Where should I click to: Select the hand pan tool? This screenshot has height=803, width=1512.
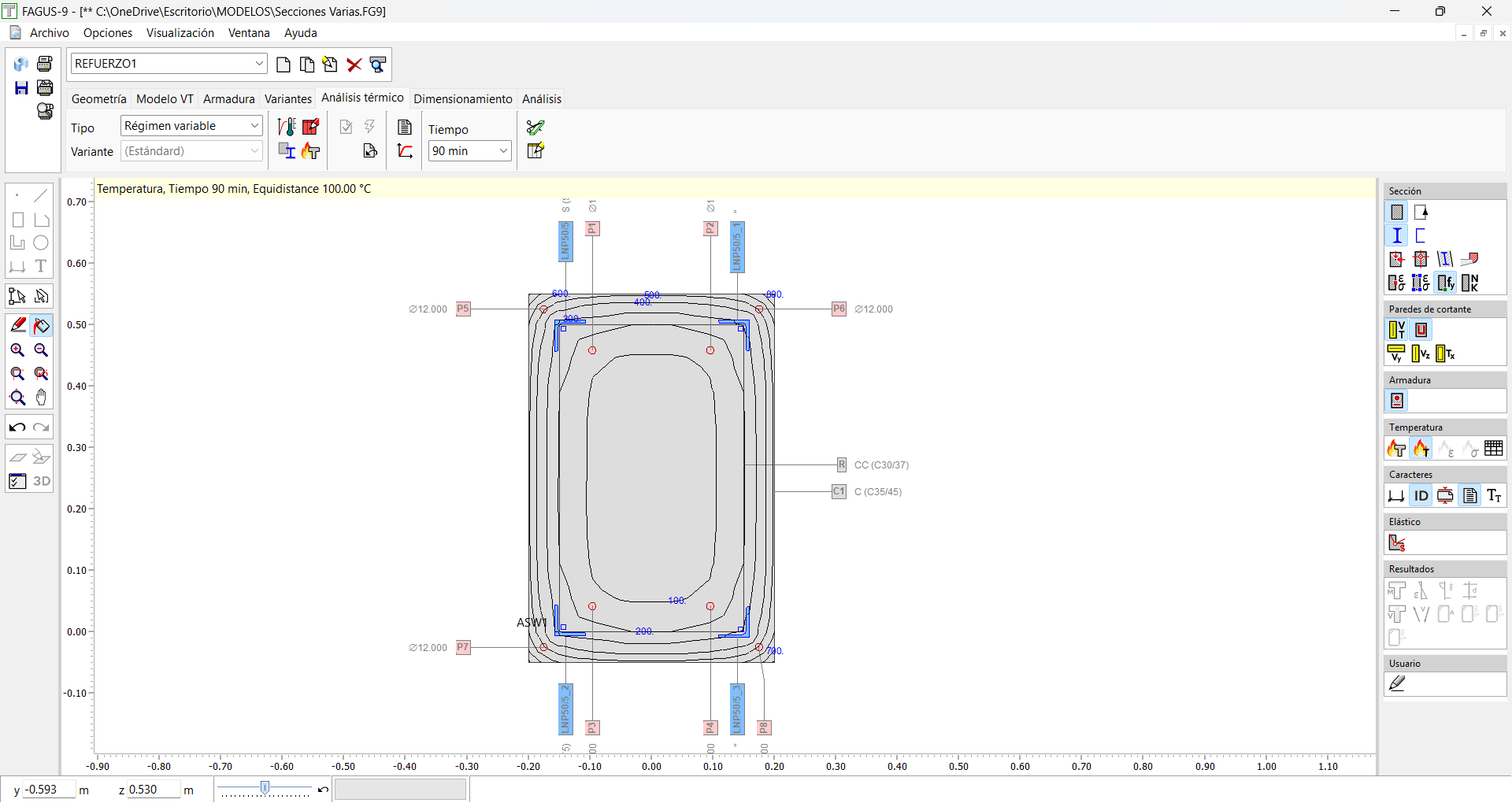click(42, 398)
